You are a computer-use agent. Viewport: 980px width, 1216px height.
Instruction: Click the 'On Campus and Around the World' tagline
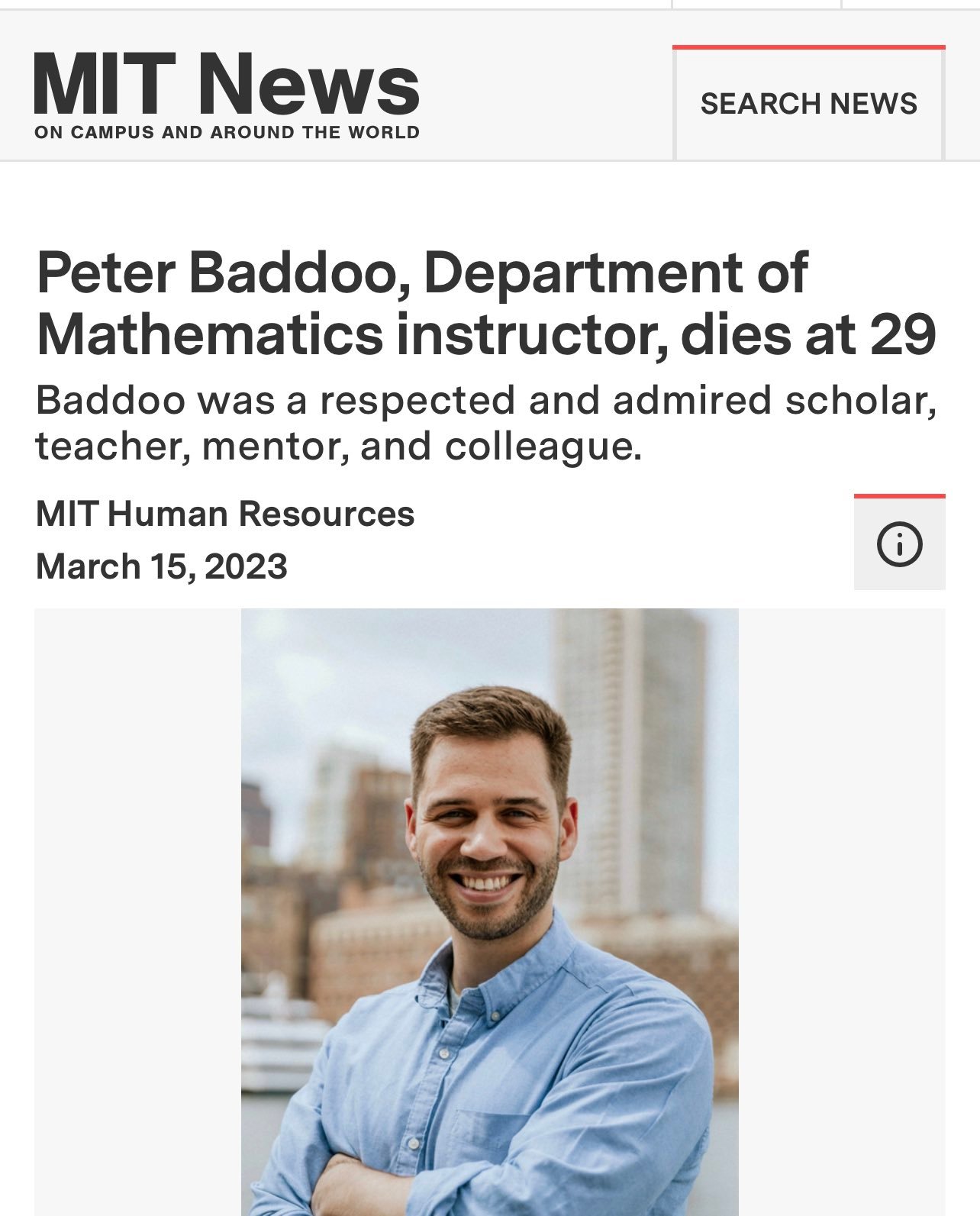[227, 133]
